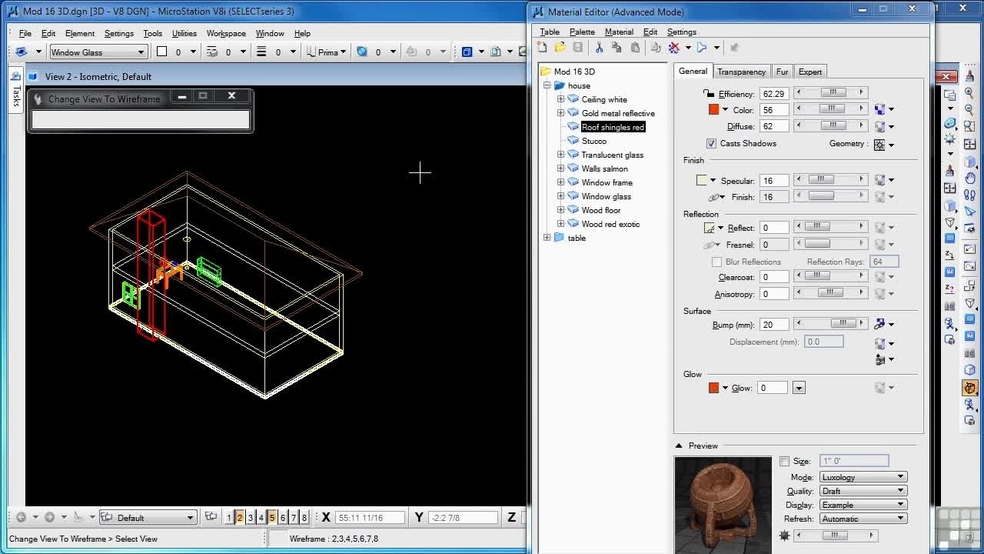Select the Wood red exotic material
This screenshot has width=984, height=554.
[x=610, y=223]
